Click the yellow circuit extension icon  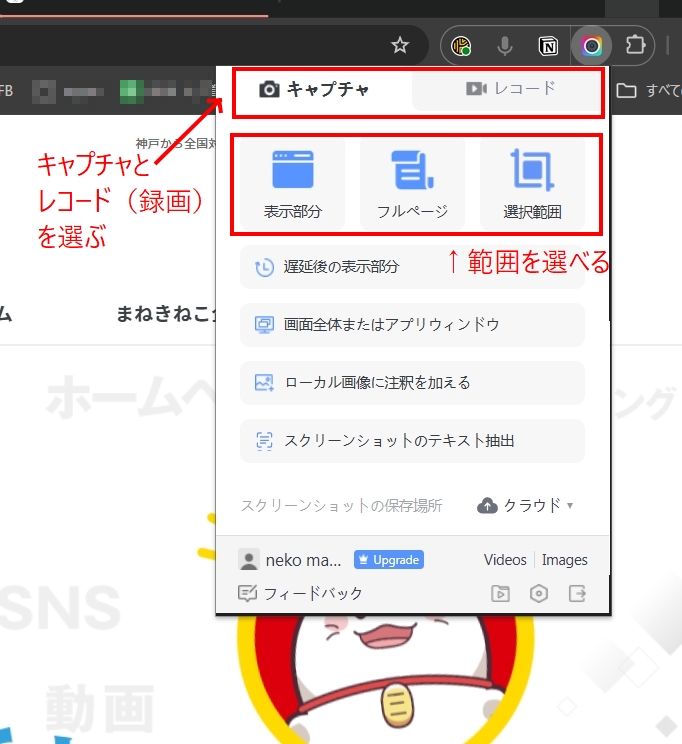(461, 46)
